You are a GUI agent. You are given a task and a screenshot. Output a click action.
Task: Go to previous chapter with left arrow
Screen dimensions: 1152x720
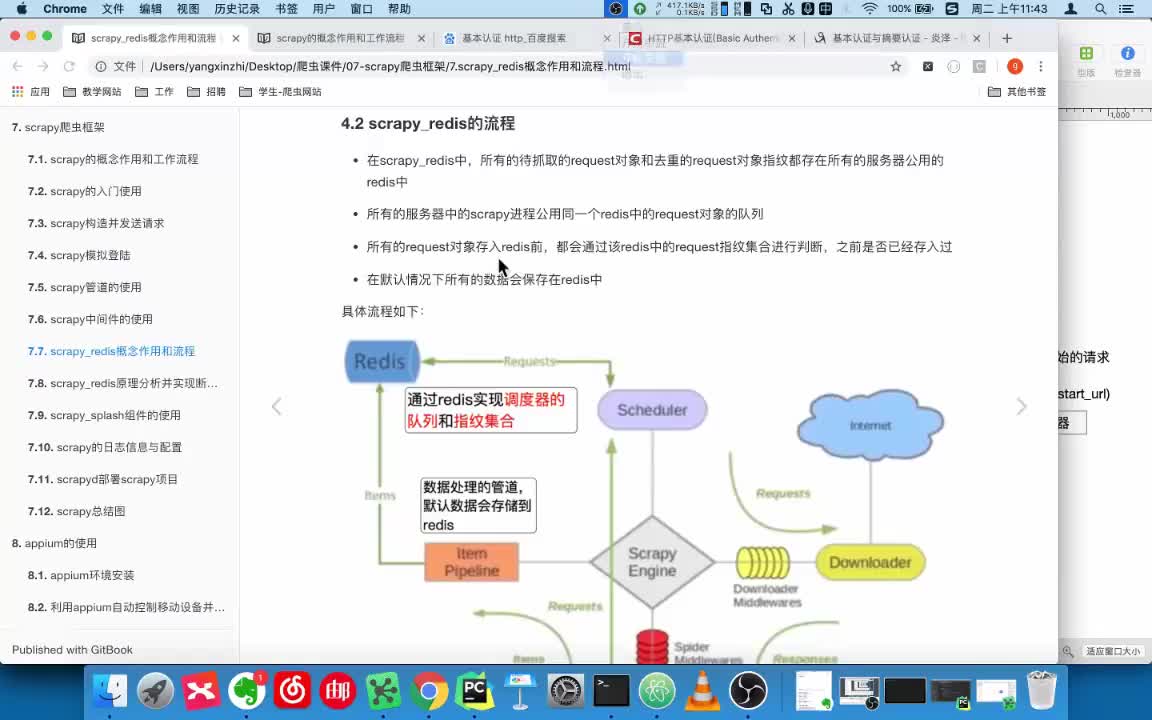pos(277,406)
